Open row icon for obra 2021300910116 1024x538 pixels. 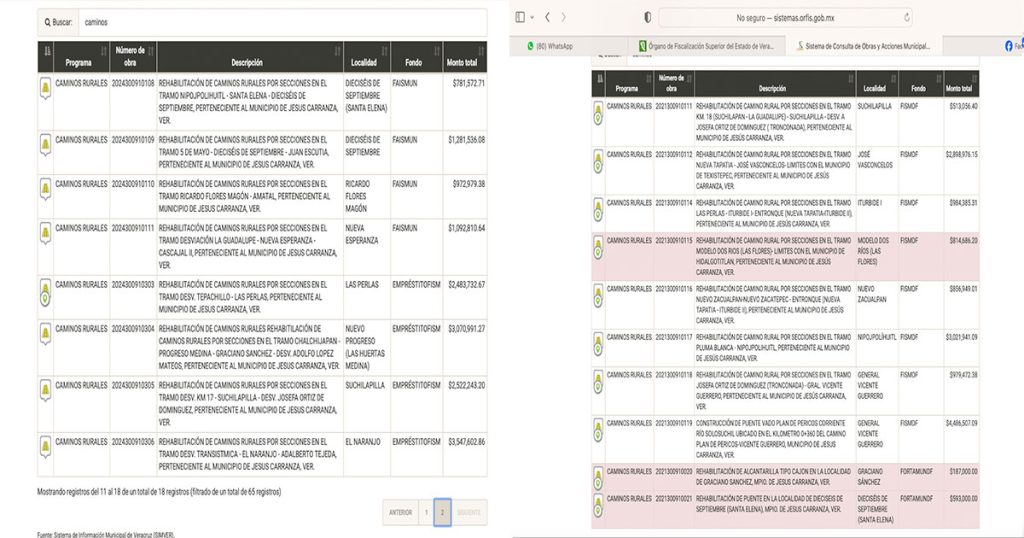click(598, 296)
